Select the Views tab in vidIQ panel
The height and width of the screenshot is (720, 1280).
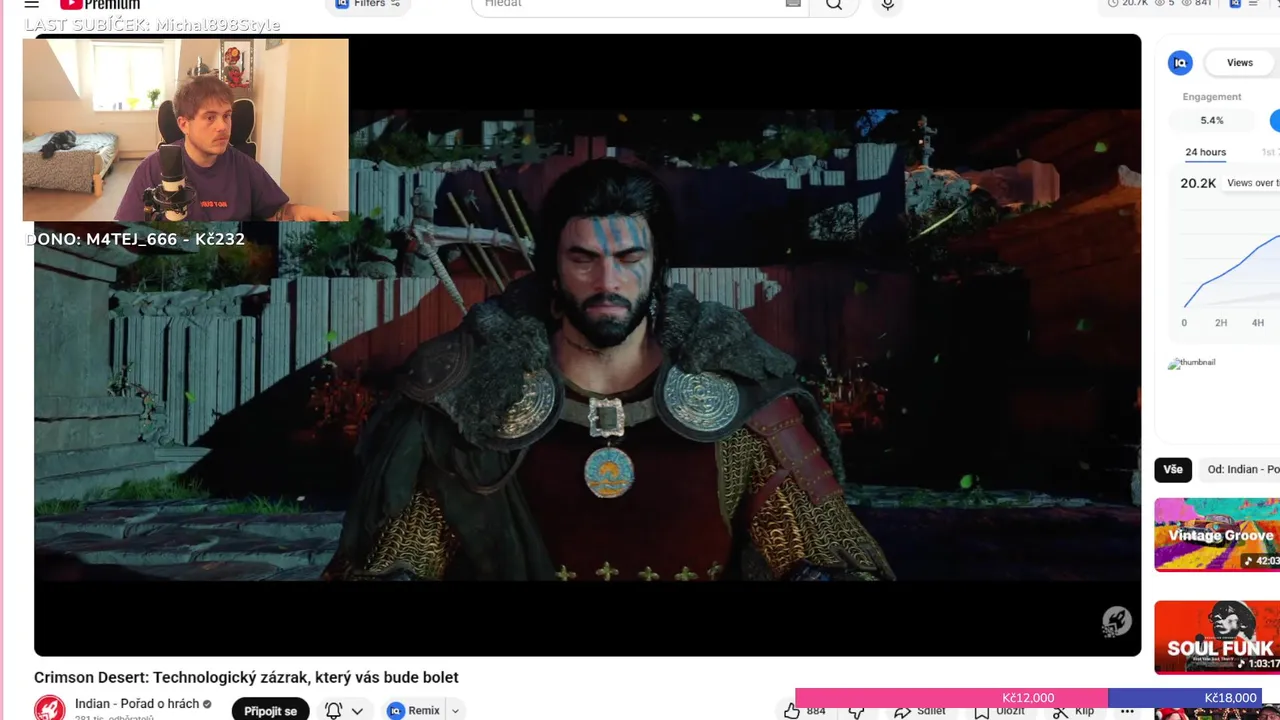point(1240,63)
